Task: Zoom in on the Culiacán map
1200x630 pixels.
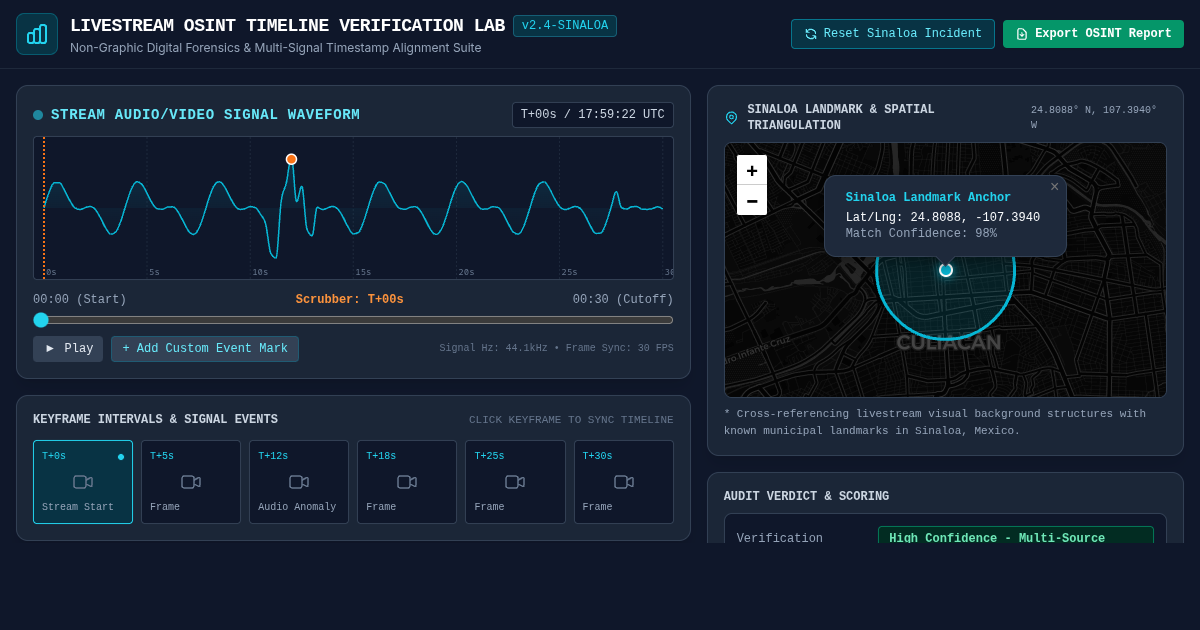Action: [x=752, y=170]
